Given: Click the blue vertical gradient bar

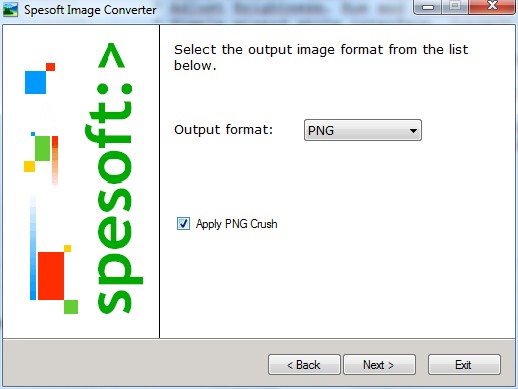Looking at the screenshot, I should pos(33,247).
